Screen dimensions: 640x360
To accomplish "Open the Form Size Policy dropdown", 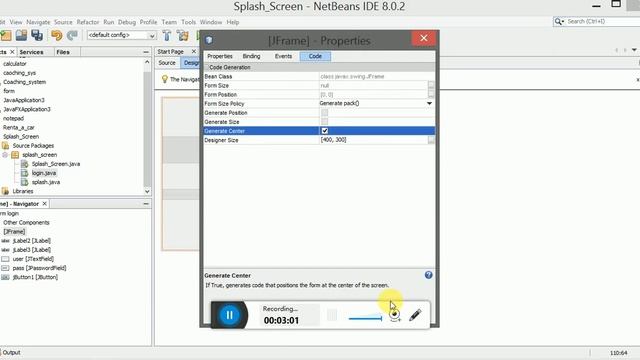I will (x=429, y=104).
